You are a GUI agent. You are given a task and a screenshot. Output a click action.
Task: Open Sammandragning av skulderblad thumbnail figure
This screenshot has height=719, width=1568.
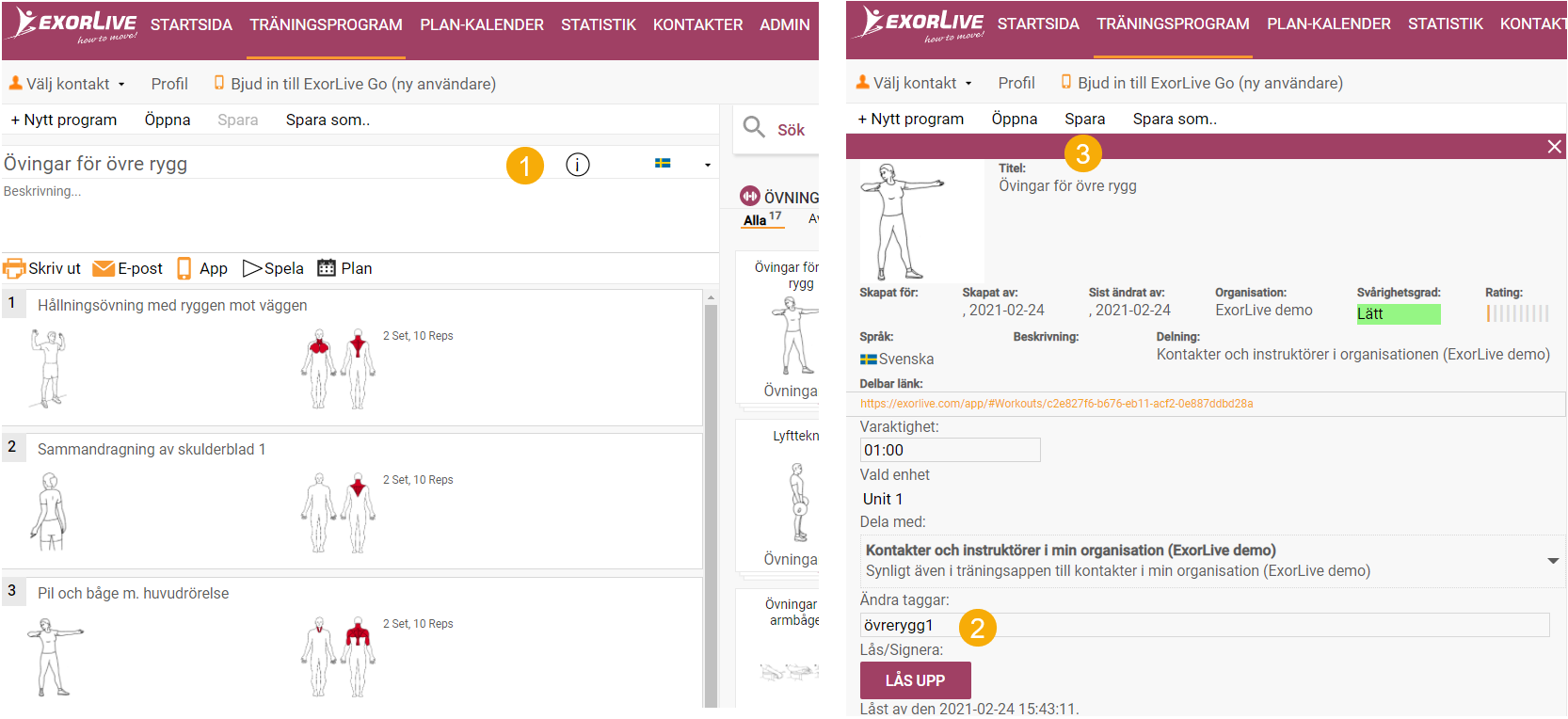tap(49, 513)
